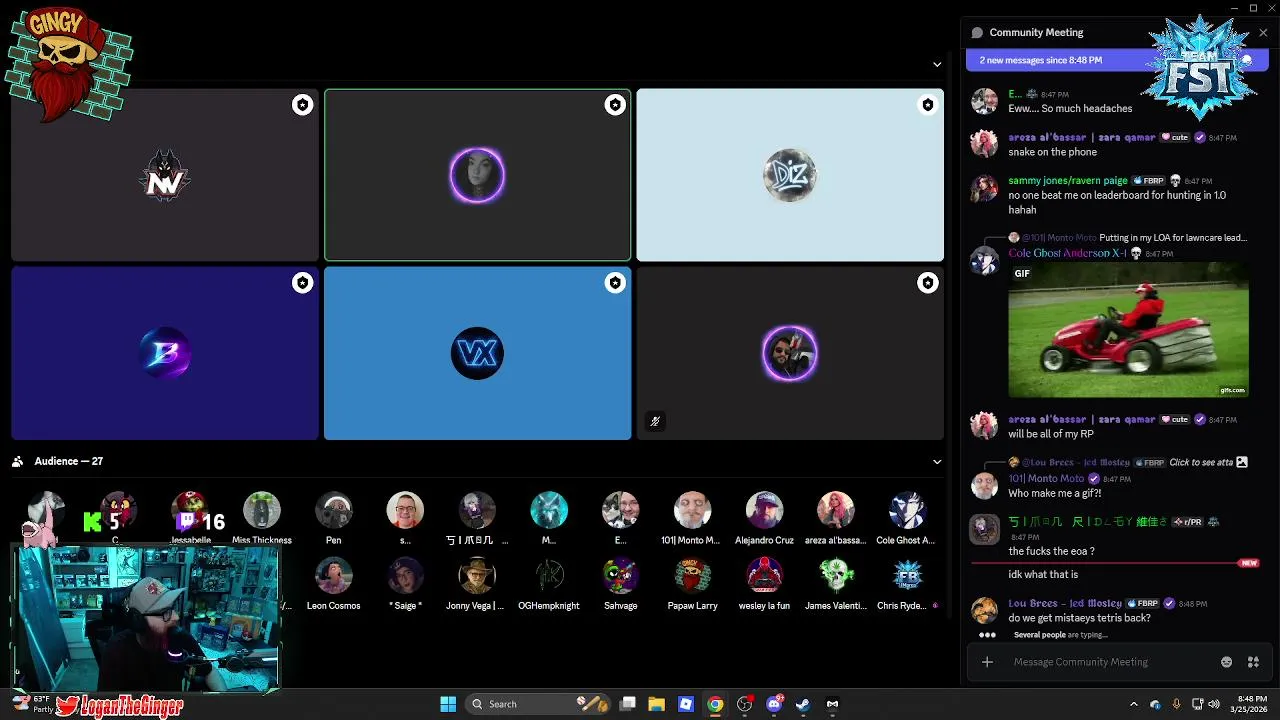Switch to Google Chrome in the taskbar
1280x720 pixels.
coord(715,704)
